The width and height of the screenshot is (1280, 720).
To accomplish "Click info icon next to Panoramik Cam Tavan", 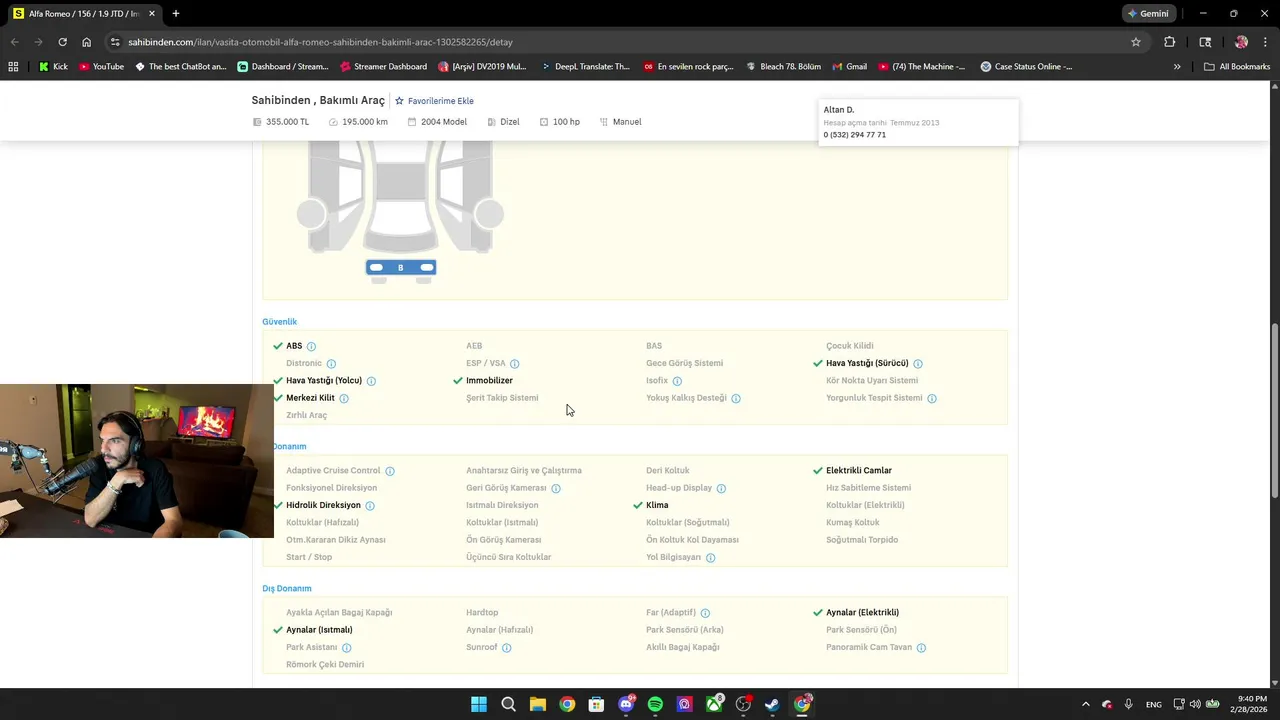I will click(x=921, y=648).
